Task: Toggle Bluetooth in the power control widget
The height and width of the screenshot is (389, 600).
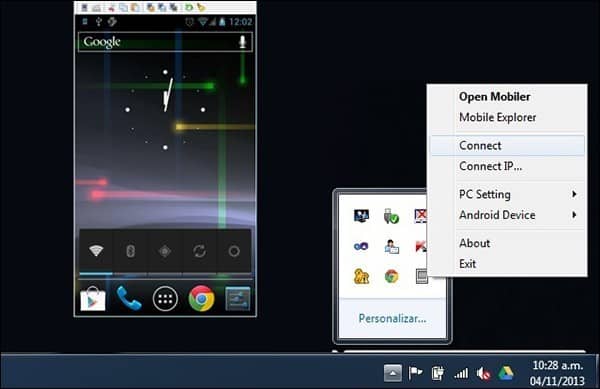Action: click(x=130, y=251)
